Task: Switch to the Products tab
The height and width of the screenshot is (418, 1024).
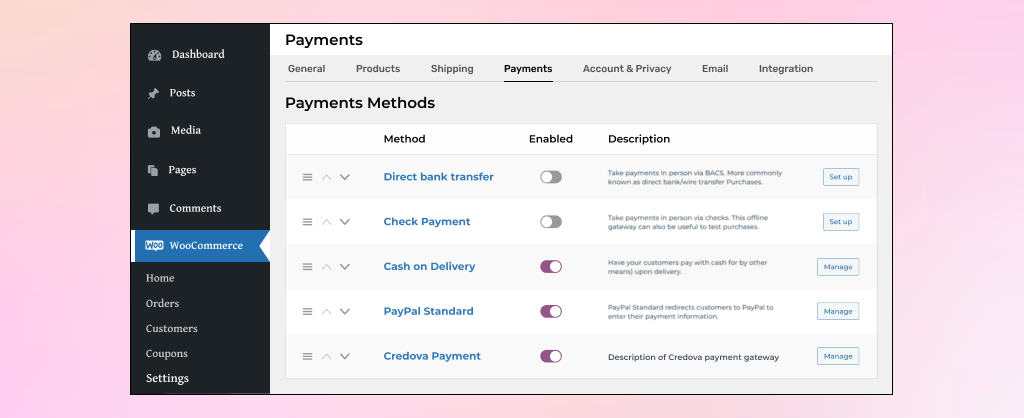Action: coord(378,69)
